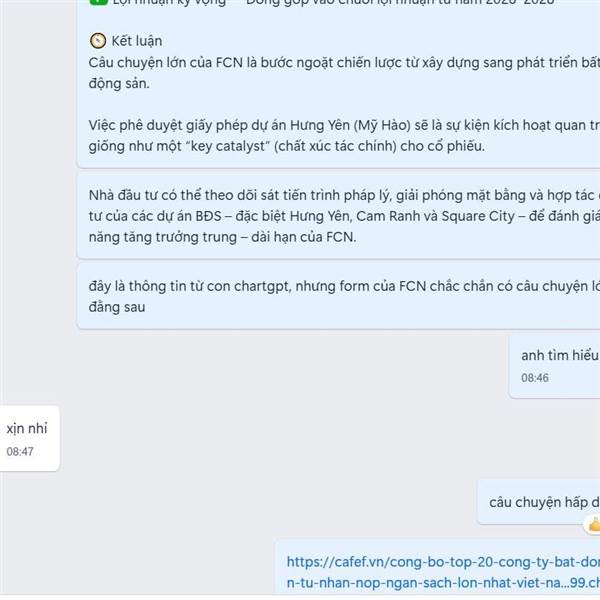Click the 08:46 timestamp under anh tìm hiểu
The height and width of the screenshot is (600, 600).
(x=535, y=378)
